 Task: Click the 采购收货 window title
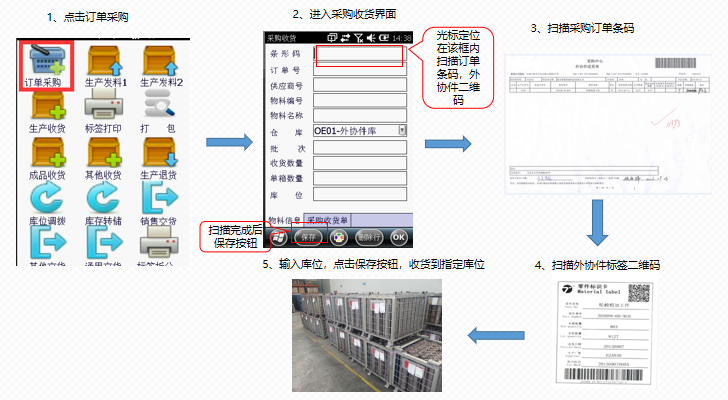(x=282, y=38)
